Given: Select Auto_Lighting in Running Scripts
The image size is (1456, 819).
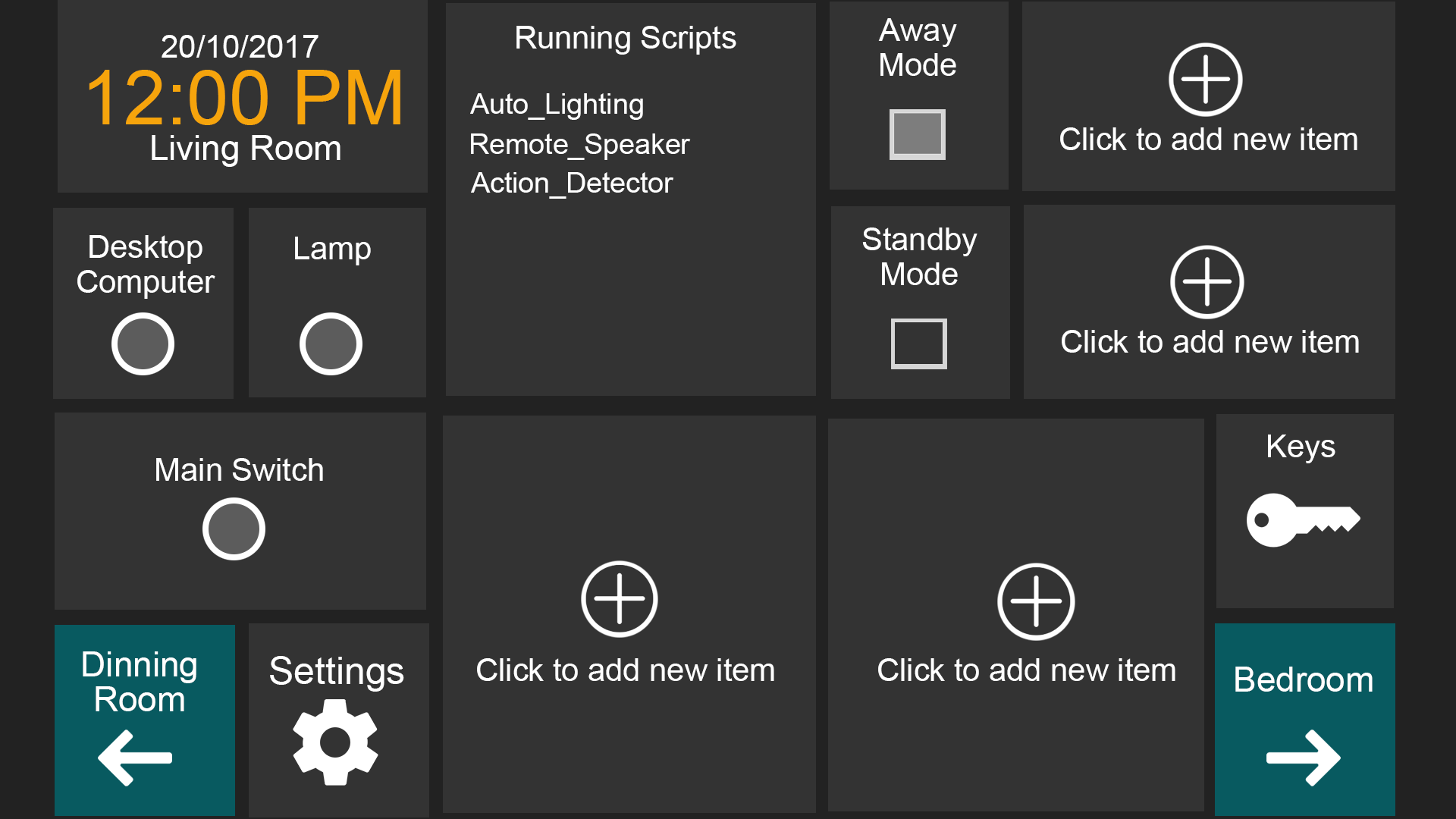Looking at the screenshot, I should click(x=557, y=105).
